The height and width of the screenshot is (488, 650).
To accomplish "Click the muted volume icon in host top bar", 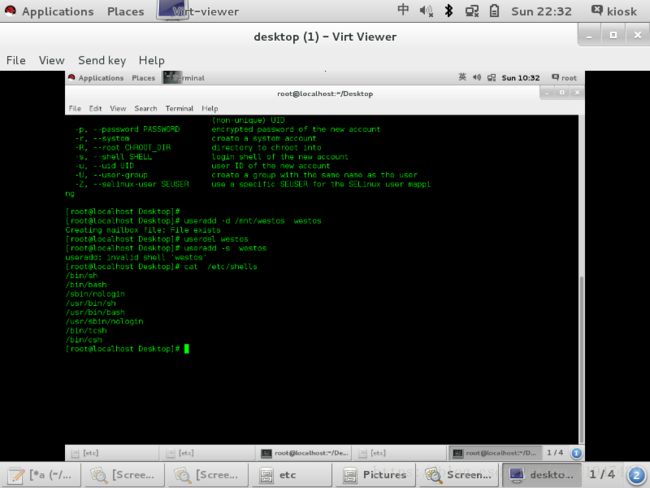I will [x=426, y=11].
